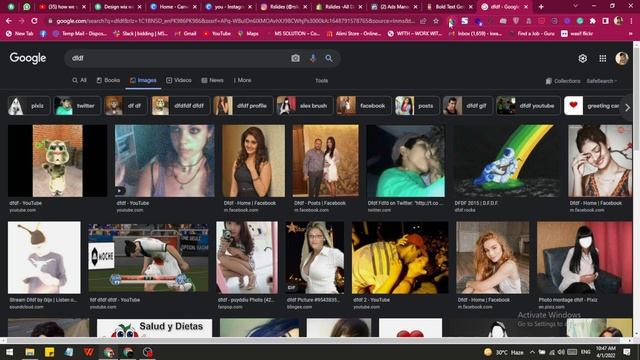Open taskbar volume control
This screenshot has height=360, width=640.
pyautogui.click(x=561, y=352)
